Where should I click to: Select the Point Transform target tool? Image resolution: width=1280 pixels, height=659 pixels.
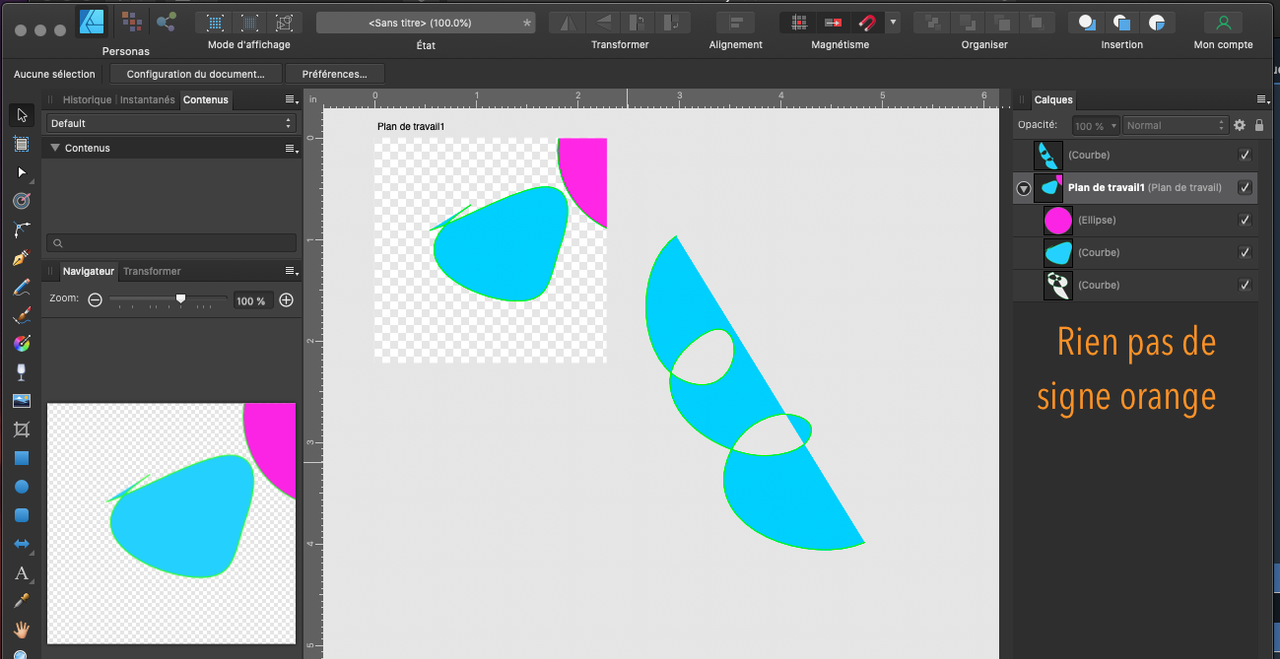(21, 201)
